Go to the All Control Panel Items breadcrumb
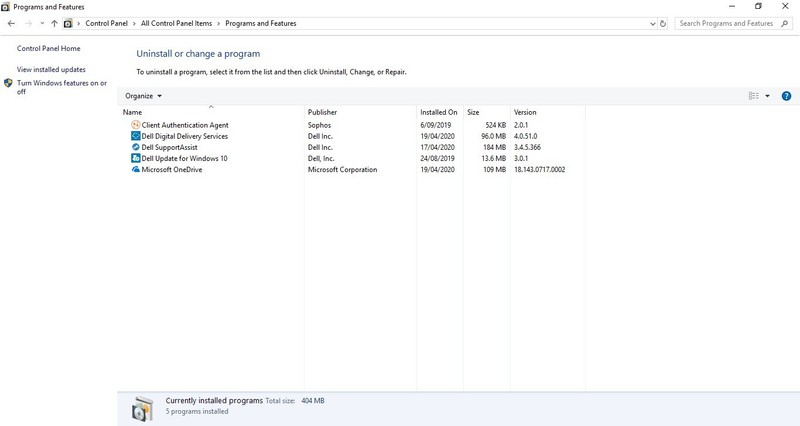 [177, 23]
